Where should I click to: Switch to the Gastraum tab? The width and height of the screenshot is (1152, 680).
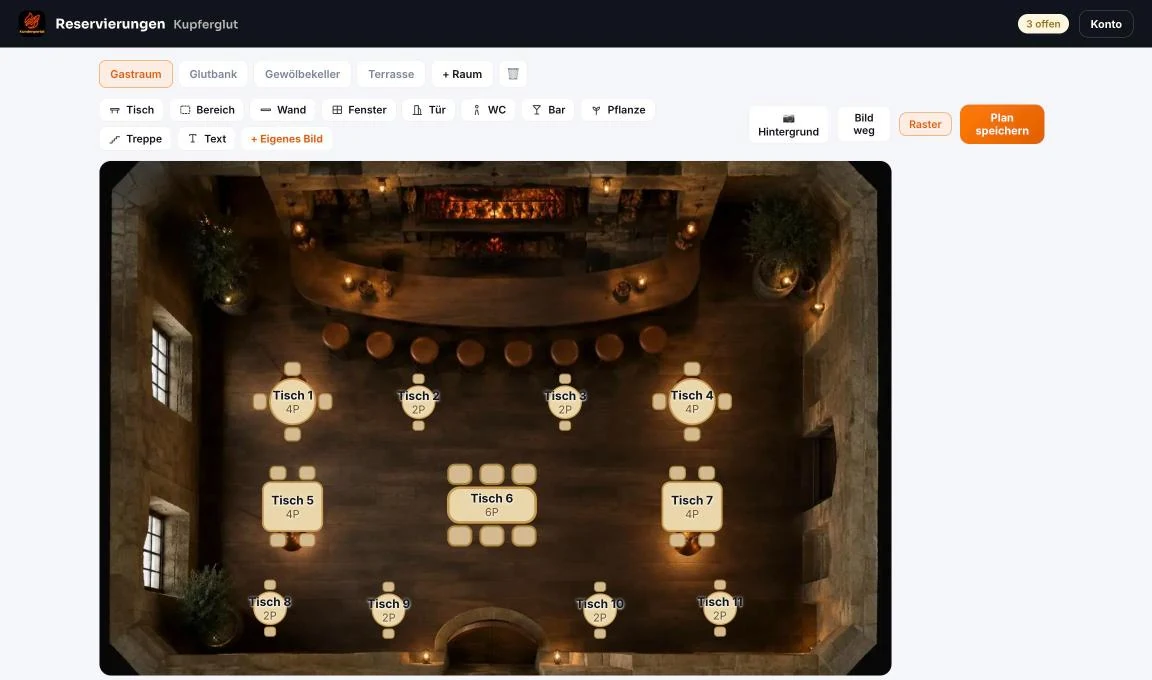tap(136, 73)
